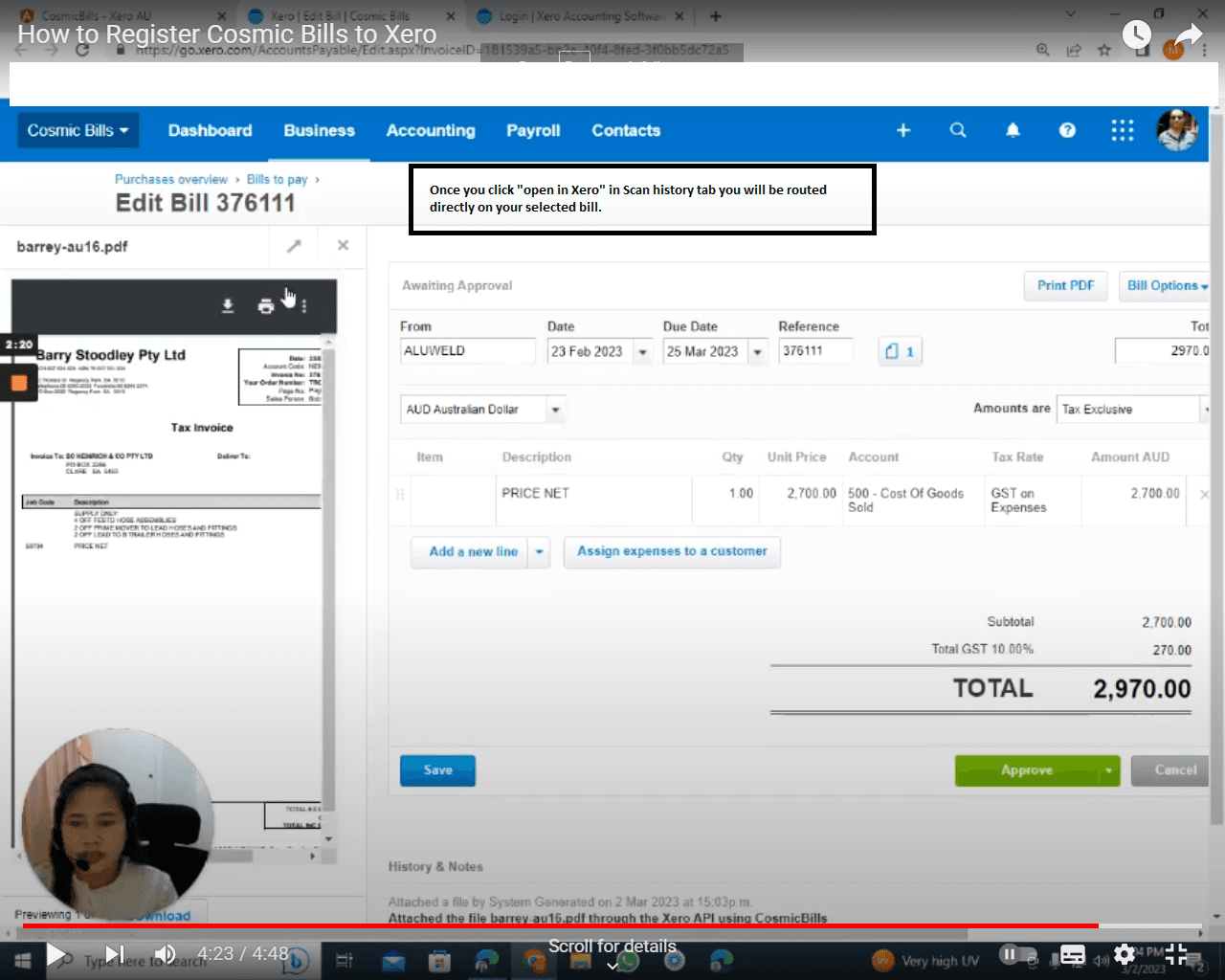
Task: Expand the barrey-au16.pdf preview panel
Action: [294, 246]
